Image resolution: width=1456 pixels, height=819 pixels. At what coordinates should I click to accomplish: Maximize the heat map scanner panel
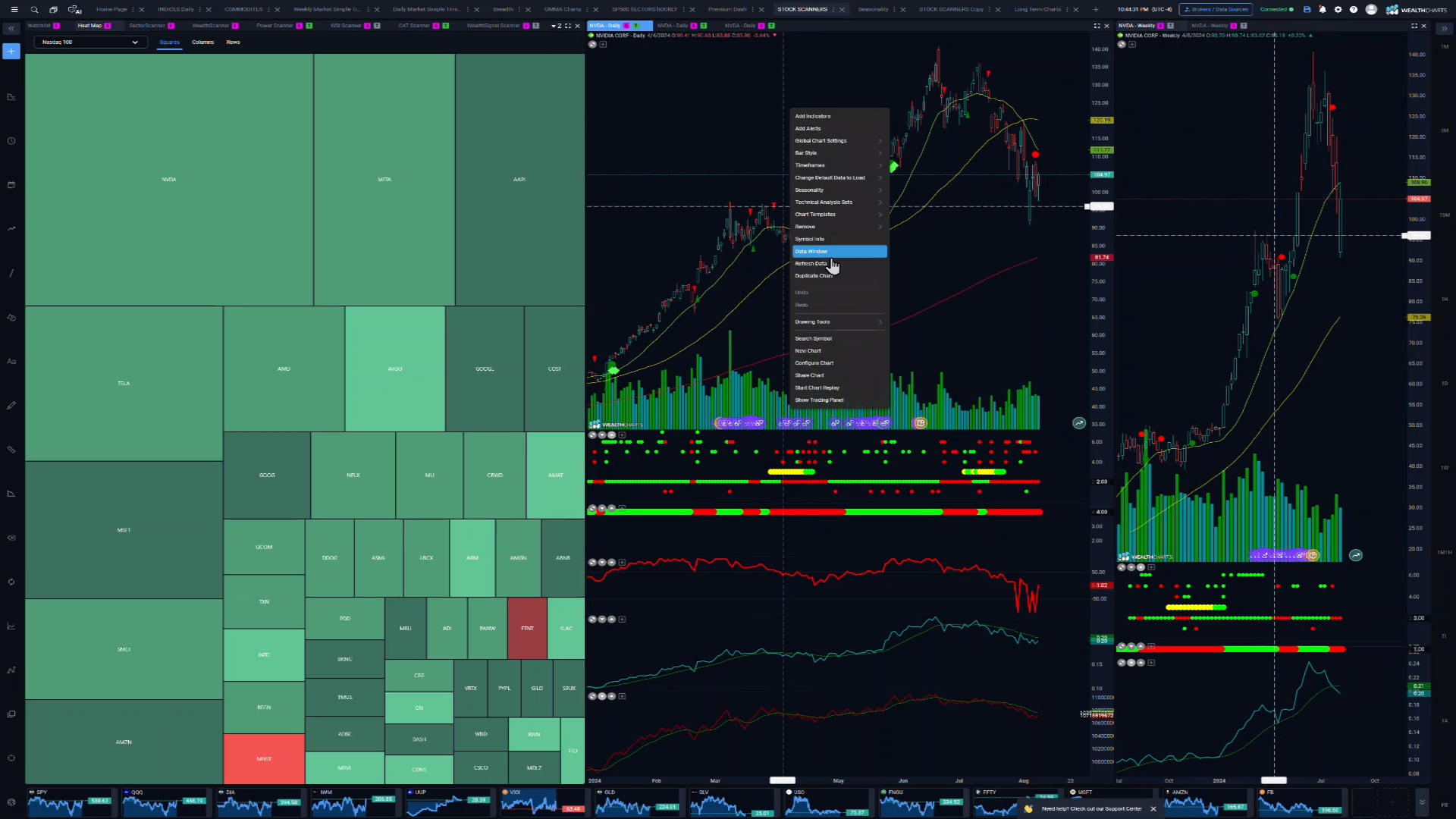(568, 26)
